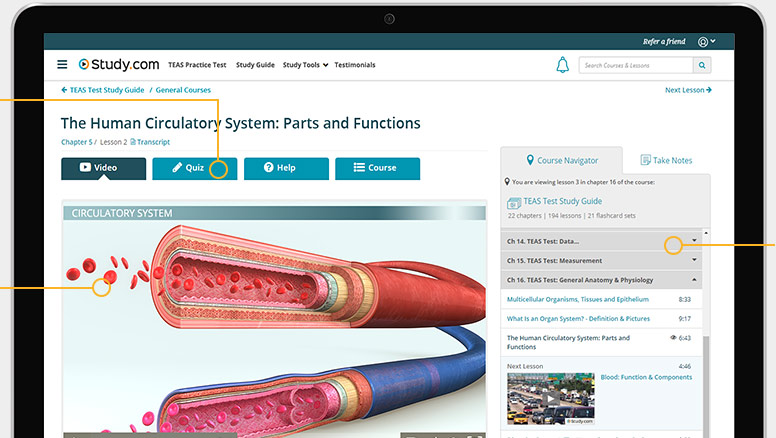Click the Quiz button
This screenshot has width=776, height=438.
click(x=195, y=168)
